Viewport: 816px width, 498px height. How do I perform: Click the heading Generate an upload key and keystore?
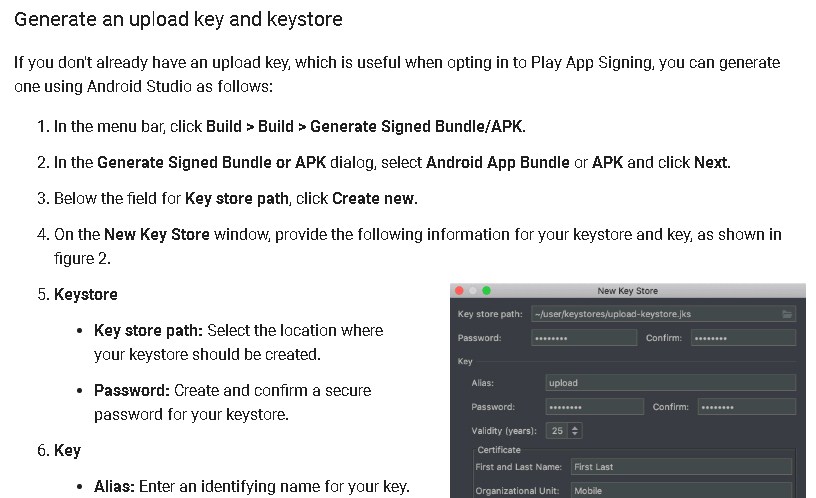[x=178, y=19]
